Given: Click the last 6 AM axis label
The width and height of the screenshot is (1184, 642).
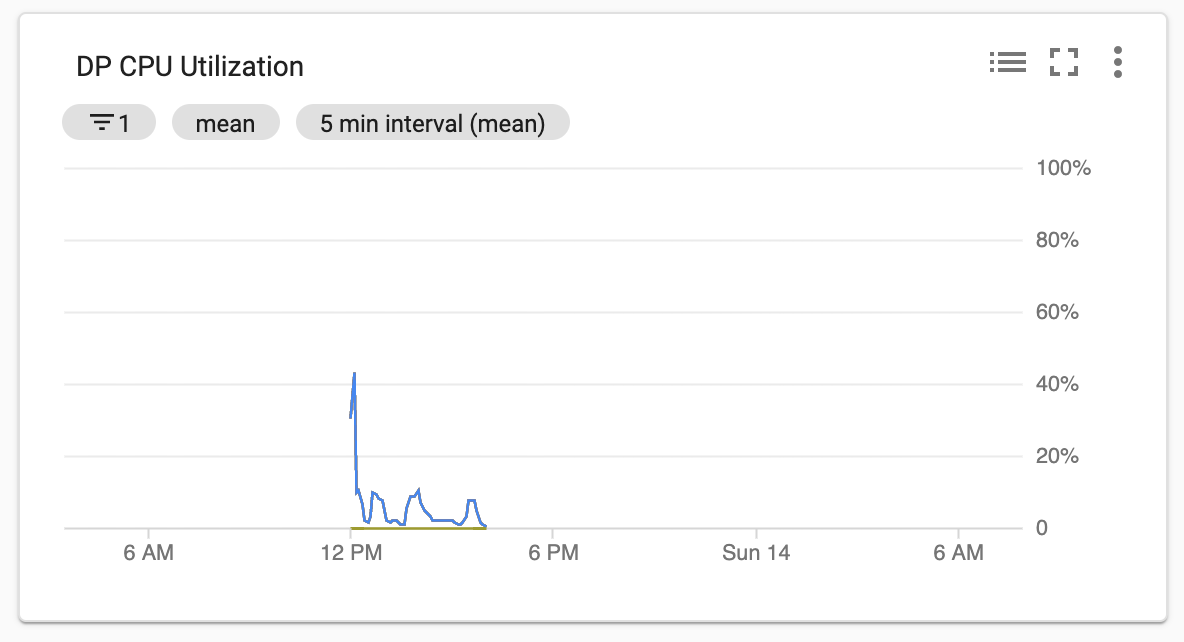Looking at the screenshot, I should (958, 552).
